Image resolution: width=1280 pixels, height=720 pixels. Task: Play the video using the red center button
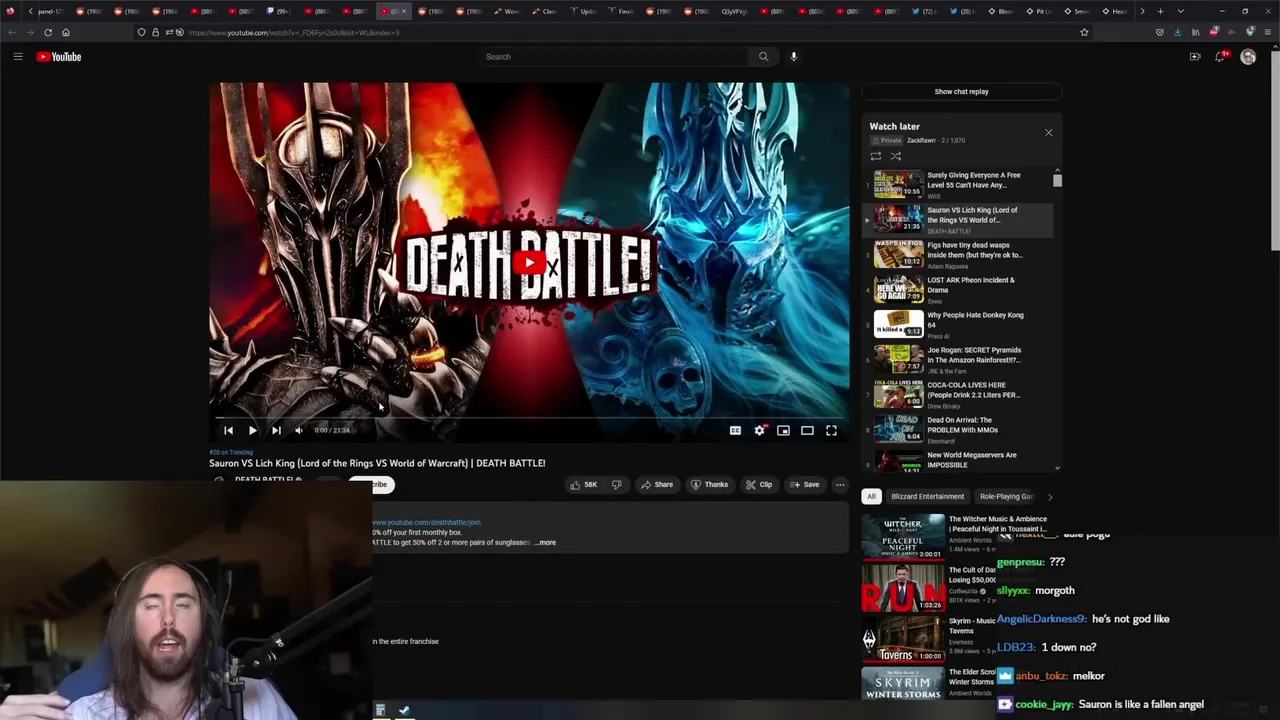tap(529, 263)
